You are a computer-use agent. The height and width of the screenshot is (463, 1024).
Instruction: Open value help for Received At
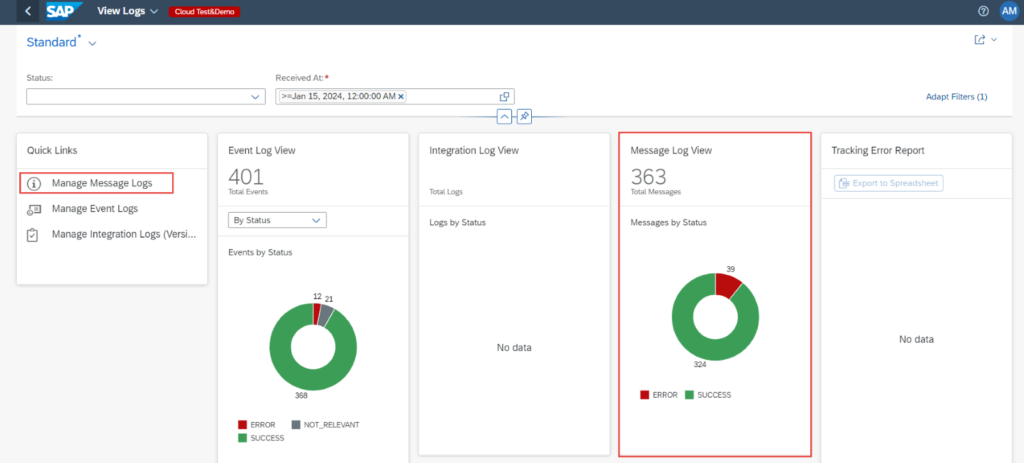pos(505,96)
